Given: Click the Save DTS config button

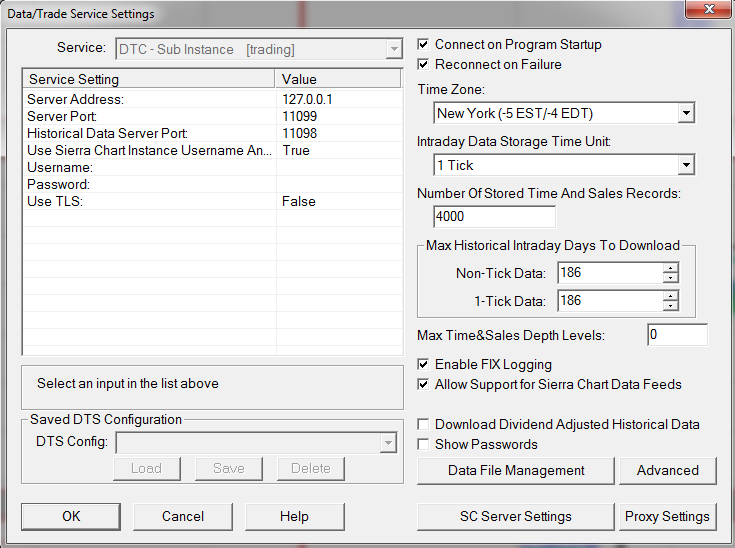Looking at the screenshot, I should click(x=229, y=469).
